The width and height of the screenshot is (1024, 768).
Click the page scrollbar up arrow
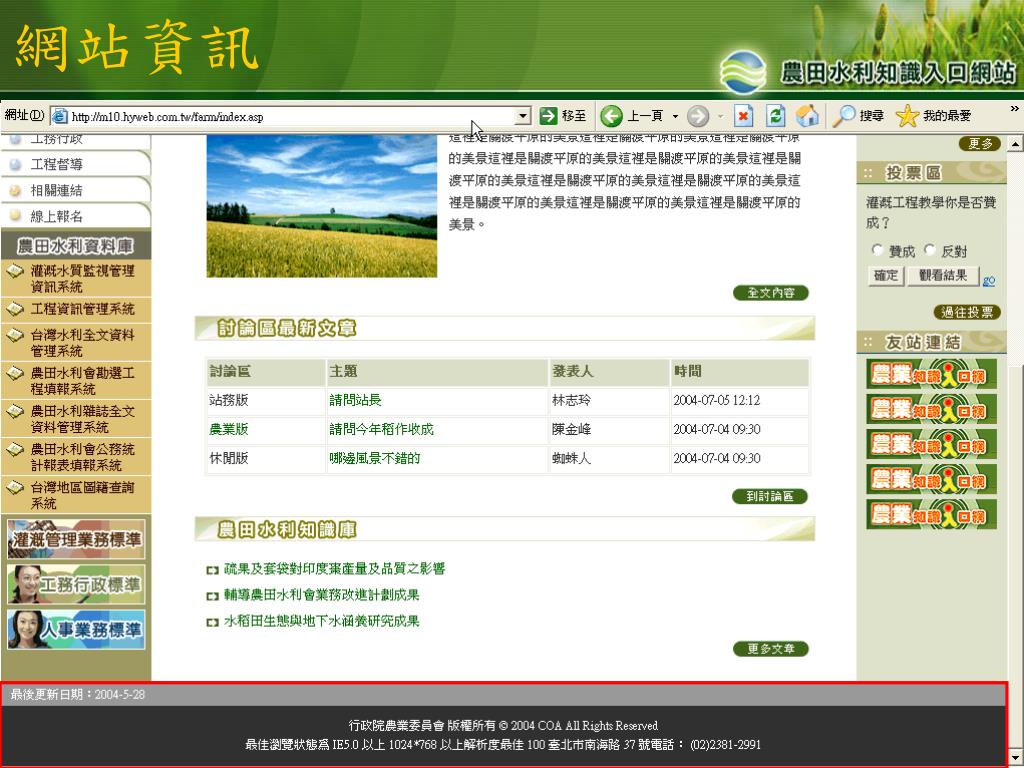tap(1015, 144)
